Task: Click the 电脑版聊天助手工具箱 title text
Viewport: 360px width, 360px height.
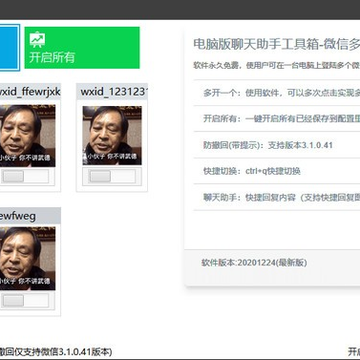Action: (277, 44)
